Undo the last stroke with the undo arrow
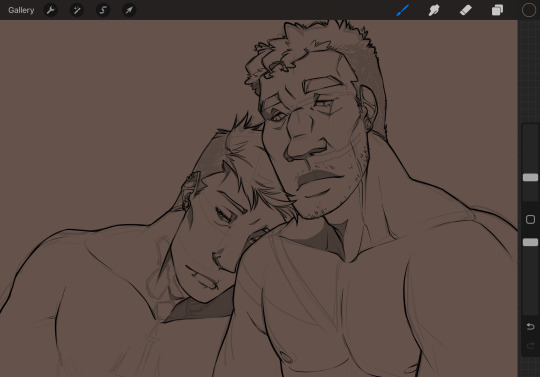Image resolution: width=540 pixels, height=377 pixels. [530, 326]
